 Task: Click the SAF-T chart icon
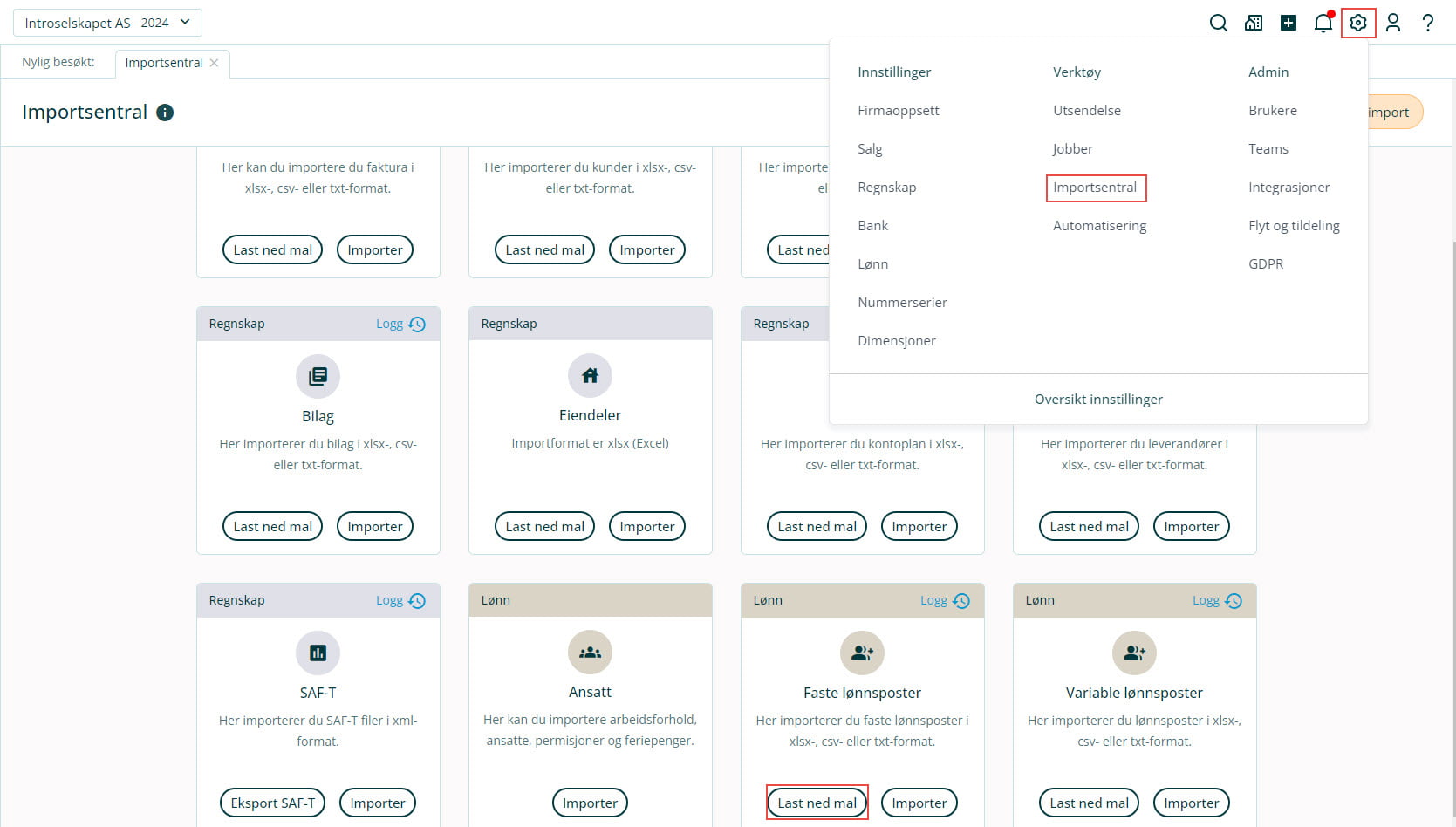pos(318,653)
